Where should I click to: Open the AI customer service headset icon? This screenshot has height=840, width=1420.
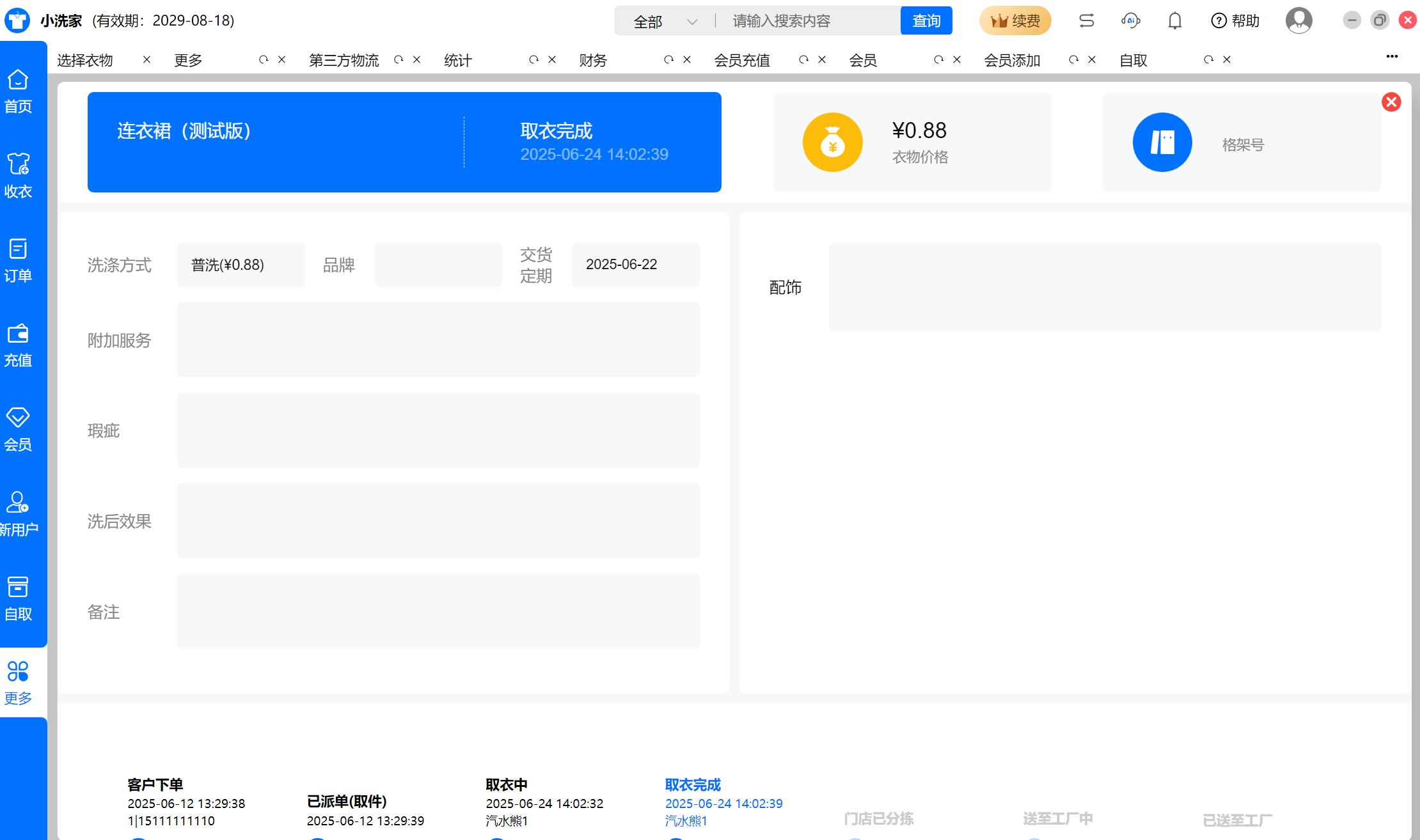pyautogui.click(x=1130, y=21)
